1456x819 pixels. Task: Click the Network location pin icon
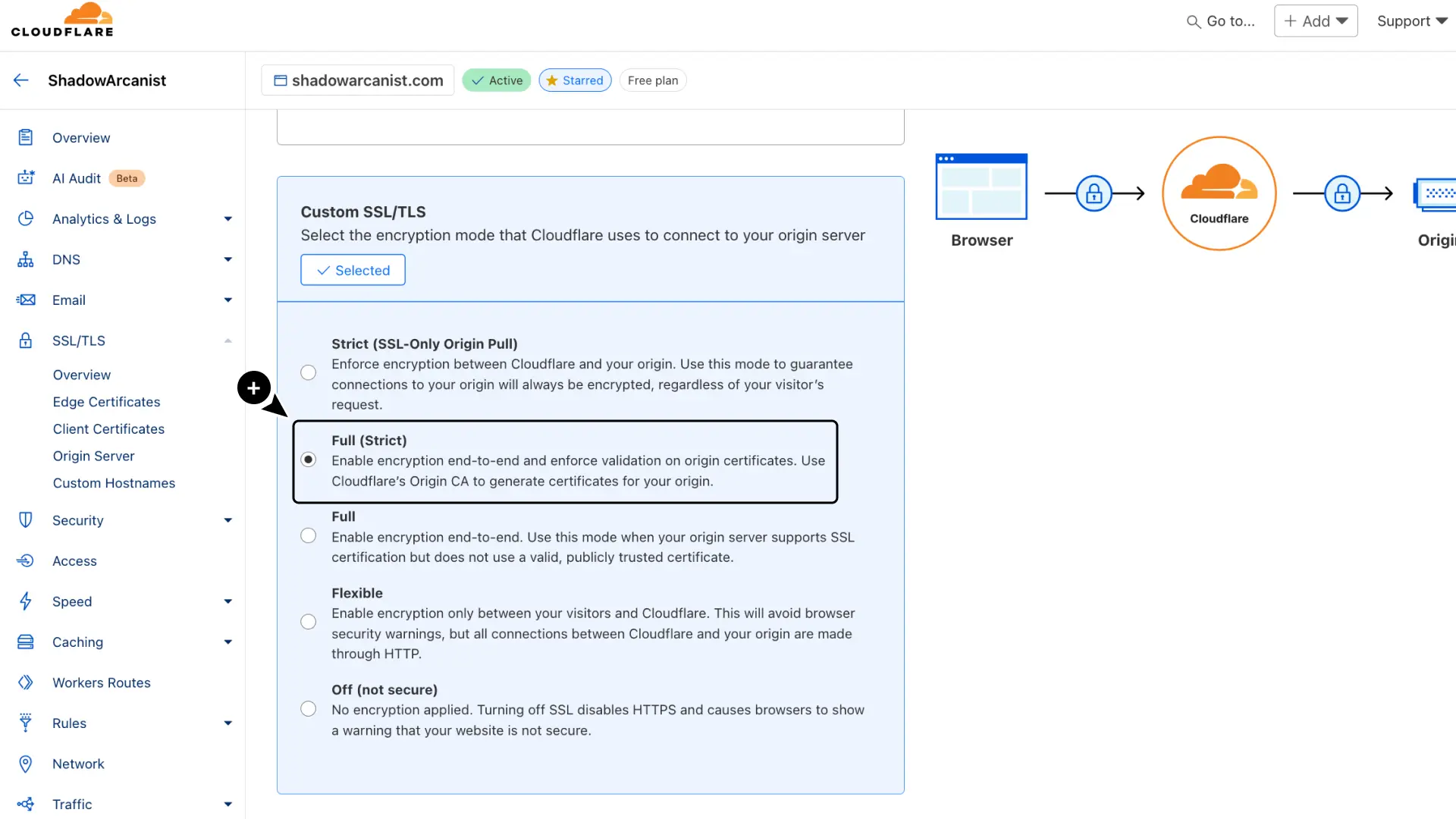26,764
